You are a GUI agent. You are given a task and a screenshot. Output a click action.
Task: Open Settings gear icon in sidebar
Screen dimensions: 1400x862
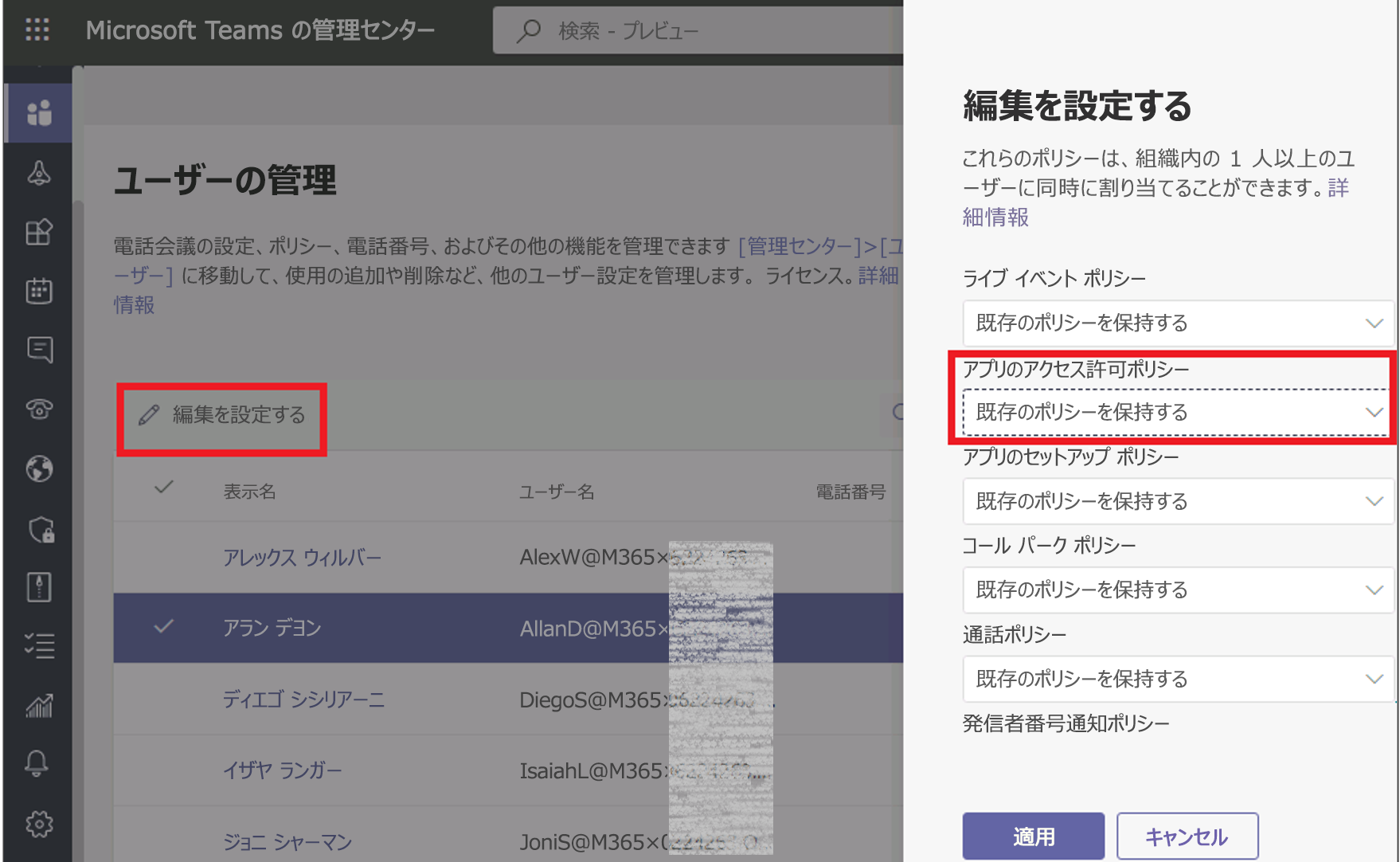(39, 823)
